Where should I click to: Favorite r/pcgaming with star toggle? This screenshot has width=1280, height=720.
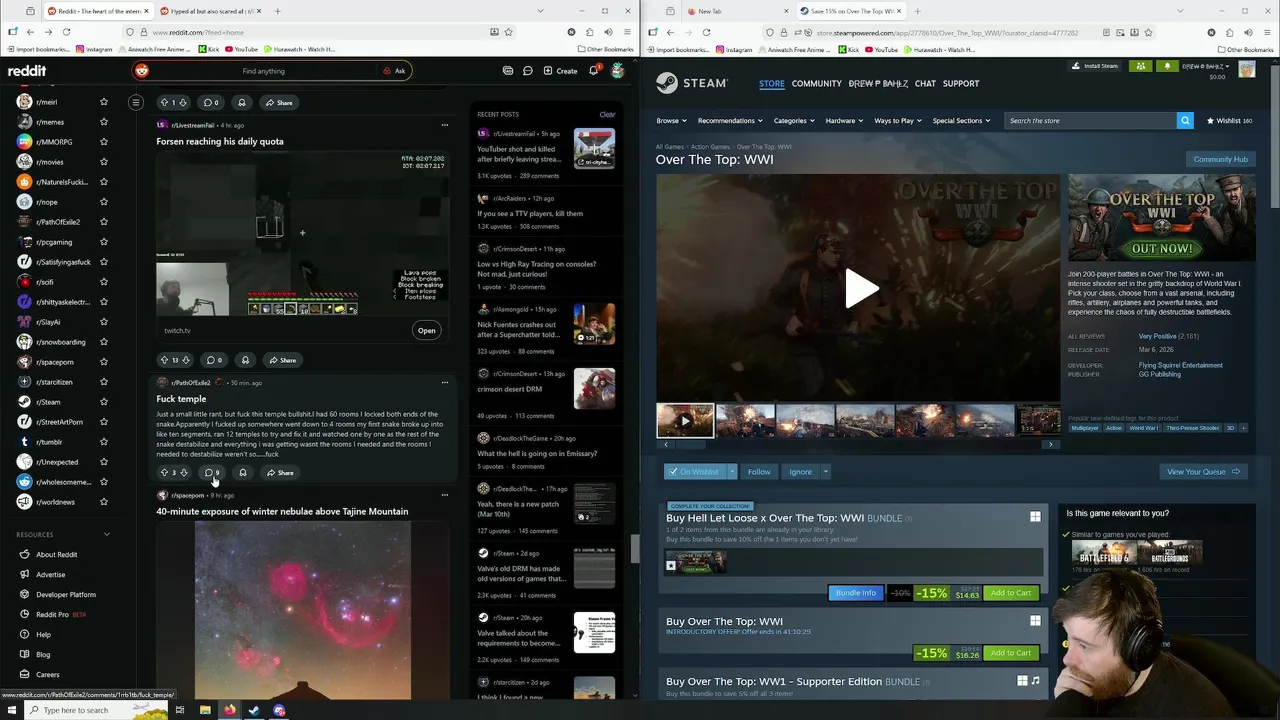pos(103,242)
